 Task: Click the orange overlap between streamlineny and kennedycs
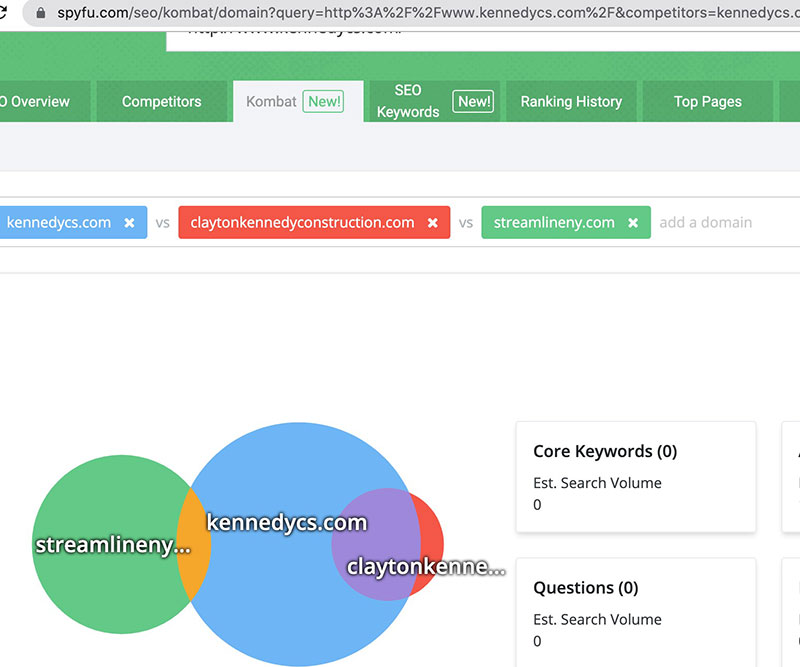(193, 544)
